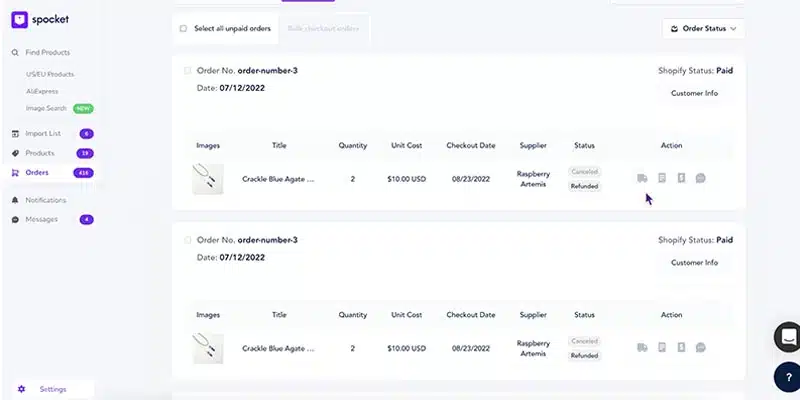Click the second order's Crackle Blue Agate title
Image resolution: width=800 pixels, height=400 pixels.
point(278,348)
